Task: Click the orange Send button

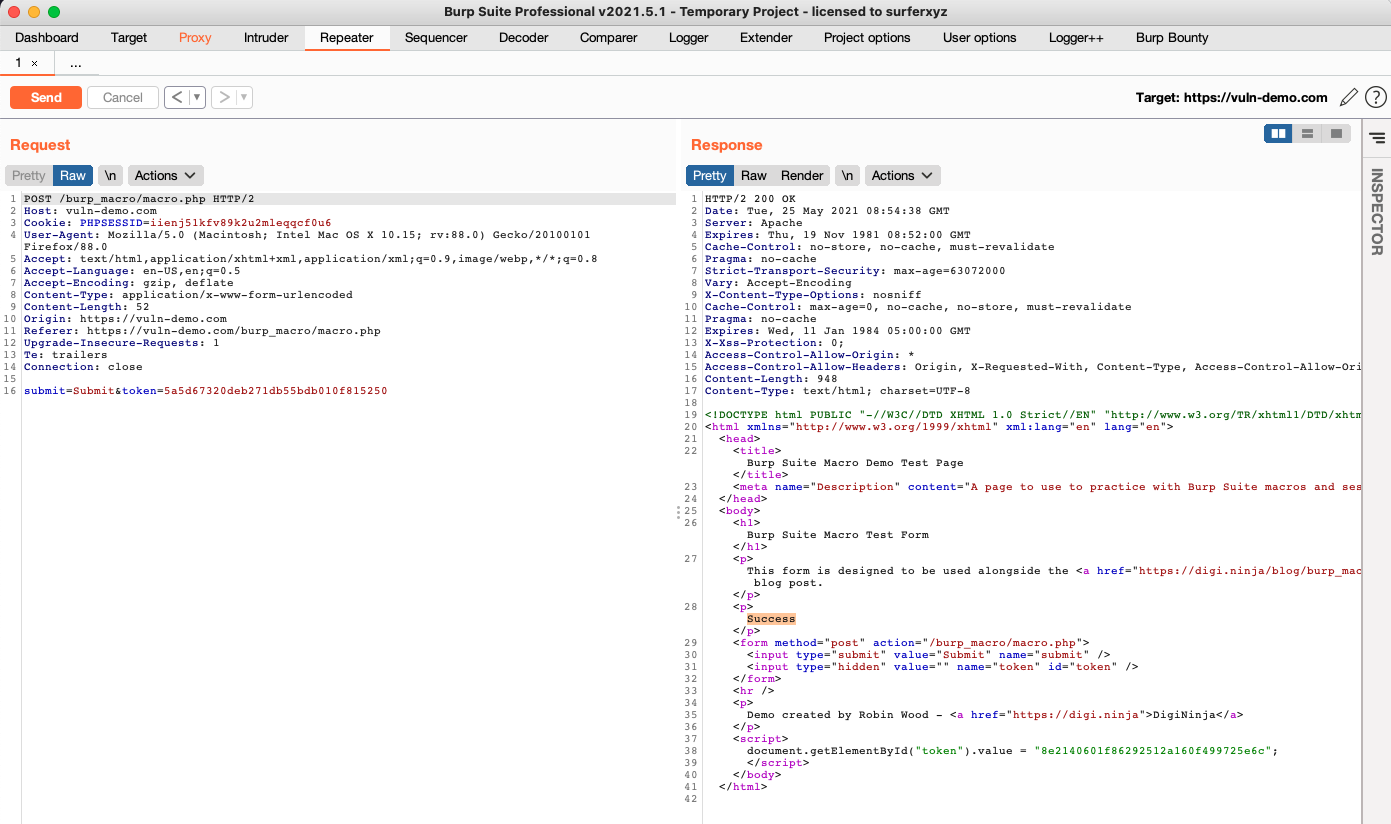Action: pos(46,97)
